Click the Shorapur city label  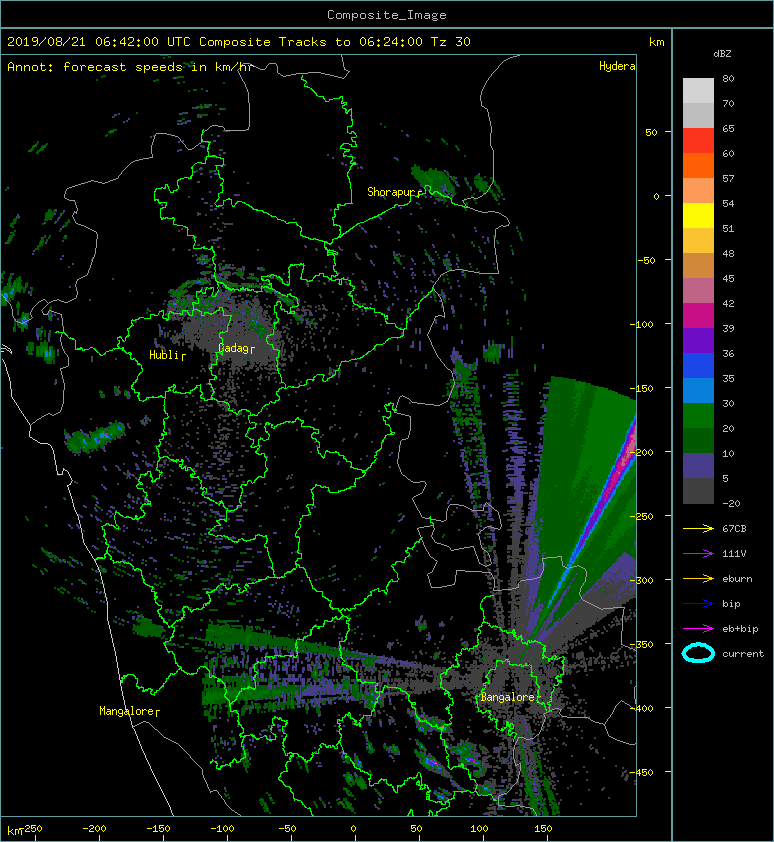click(x=394, y=192)
